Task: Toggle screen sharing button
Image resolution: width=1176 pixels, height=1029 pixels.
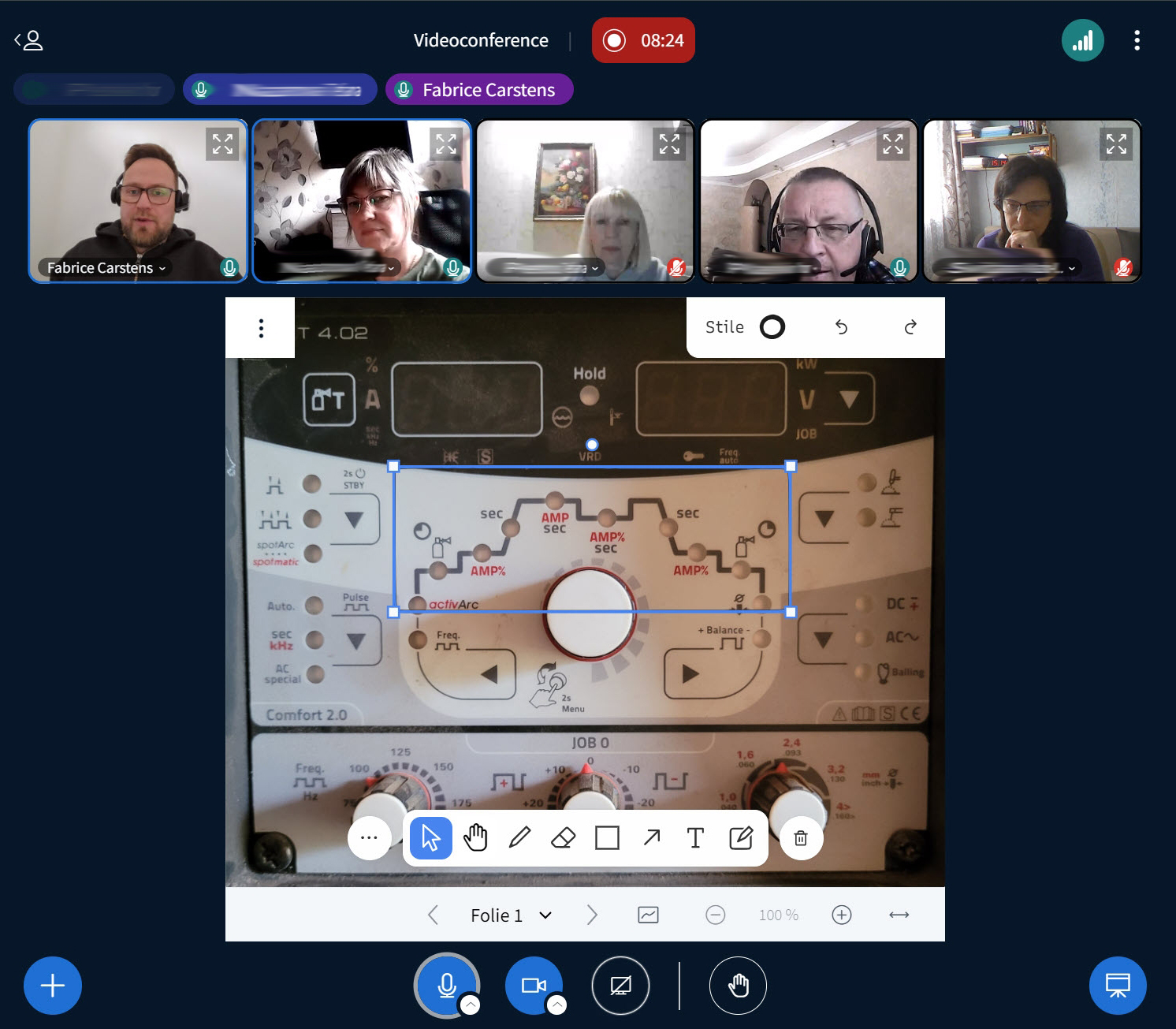Action: pyautogui.click(x=620, y=985)
